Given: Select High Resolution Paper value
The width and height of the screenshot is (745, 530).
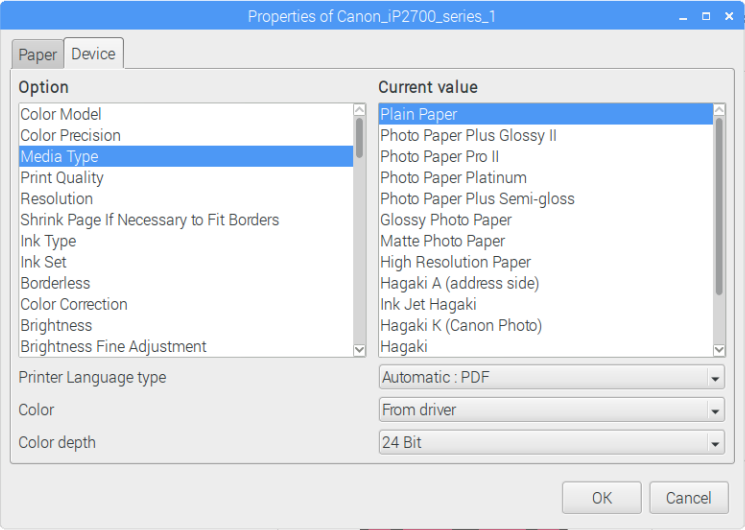Looking at the screenshot, I should point(546,262).
